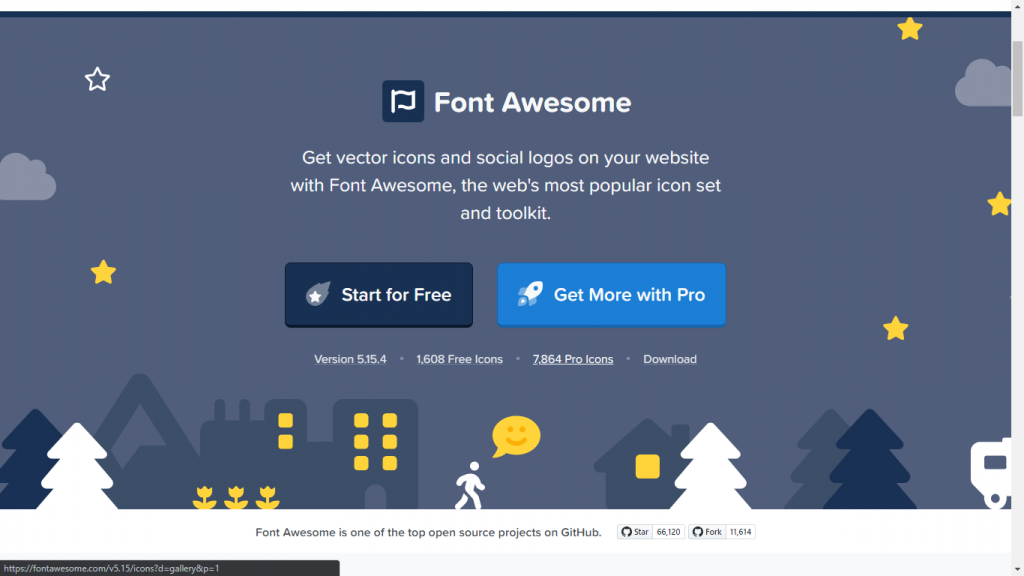Click the smiley speech bubble icon
This screenshot has height=576, width=1024.
coord(516,436)
